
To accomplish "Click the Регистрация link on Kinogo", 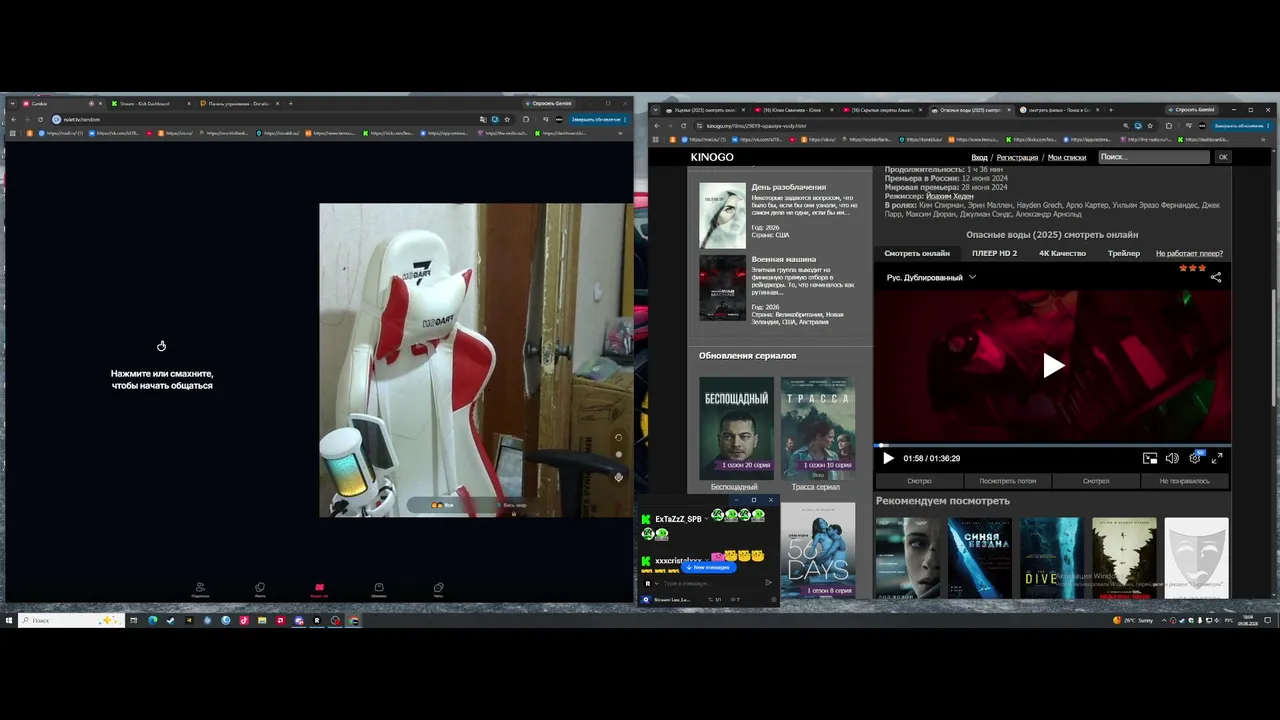I will [x=1017, y=157].
